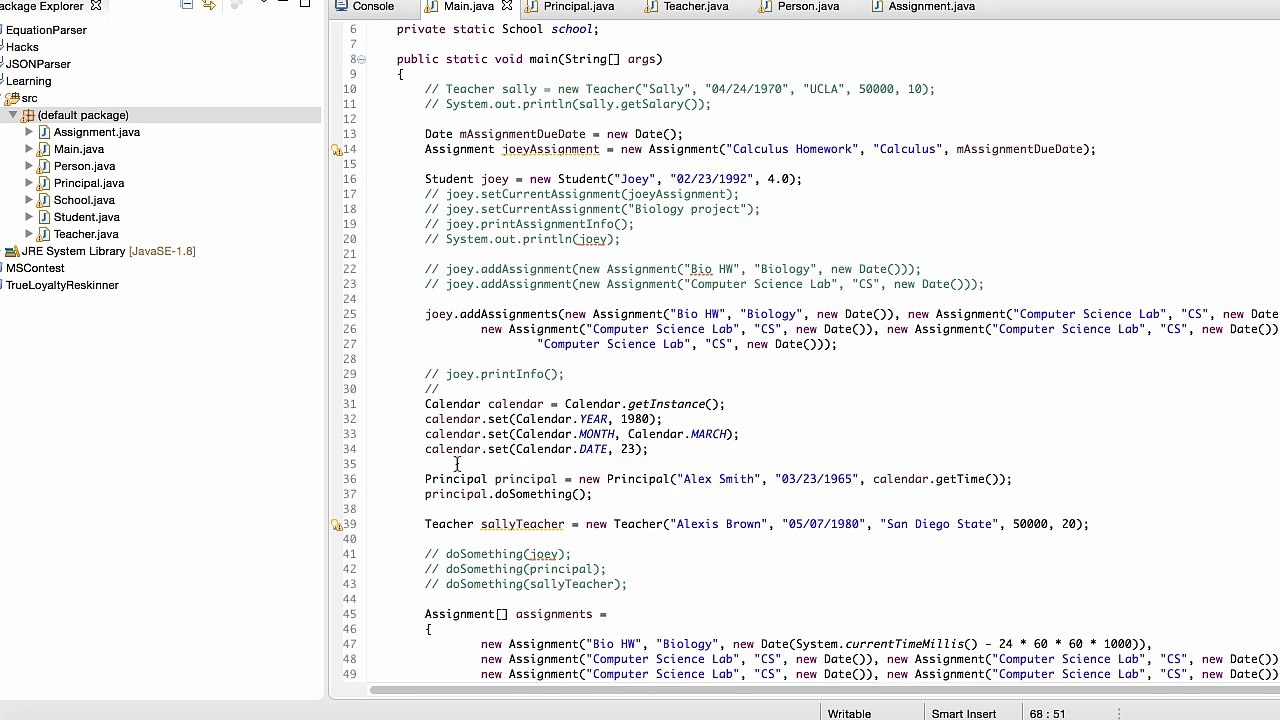Click the default package icon

pos(28,115)
